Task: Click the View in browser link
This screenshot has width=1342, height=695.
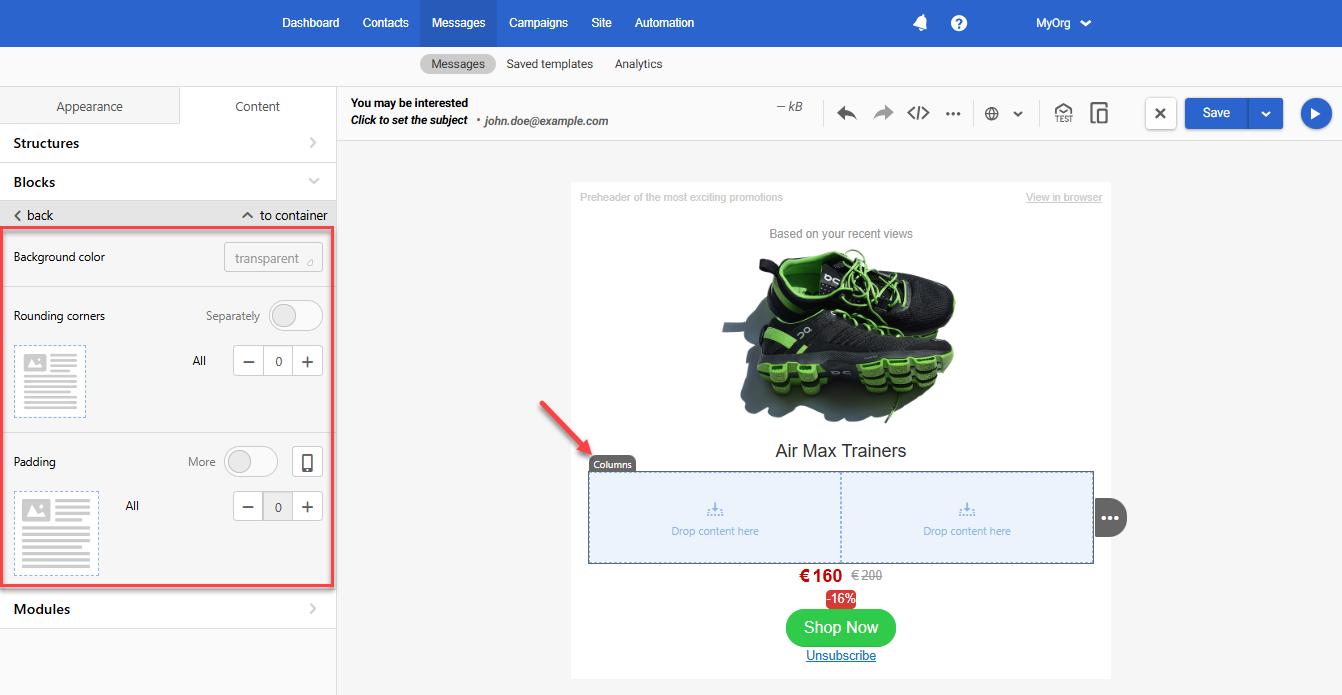Action: [1063, 198]
